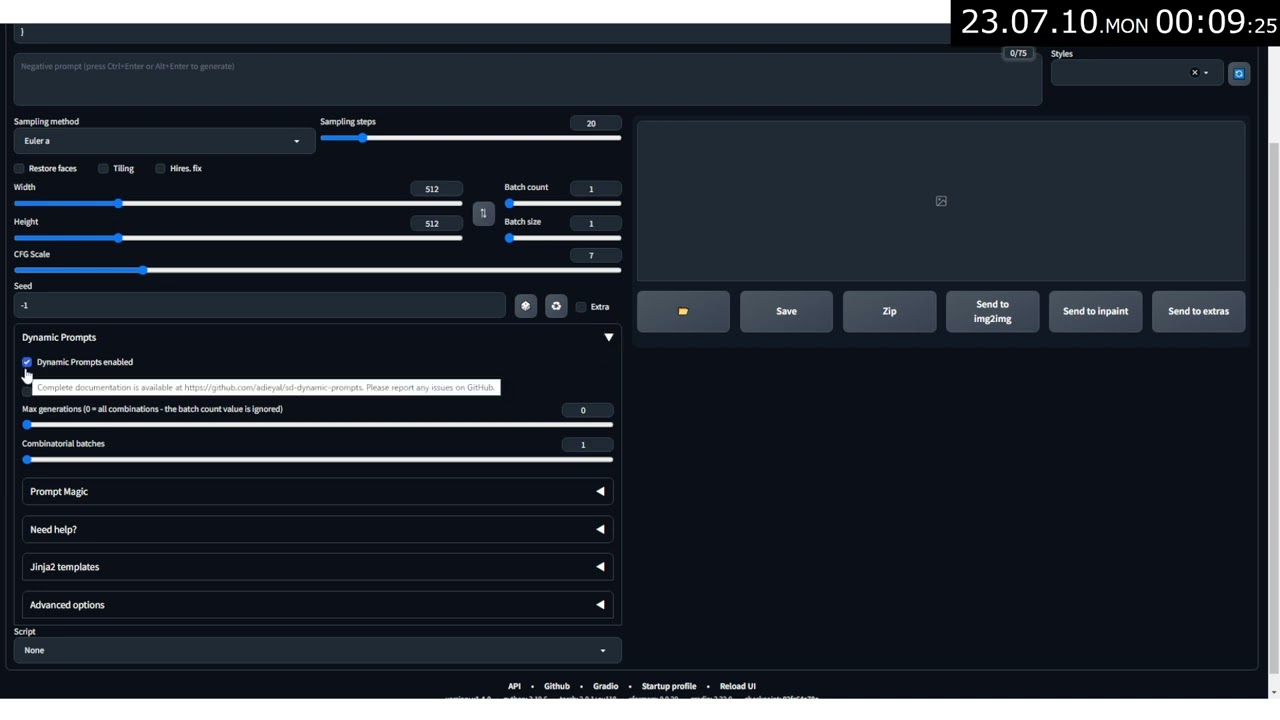Click Send to img2img button

992,311
